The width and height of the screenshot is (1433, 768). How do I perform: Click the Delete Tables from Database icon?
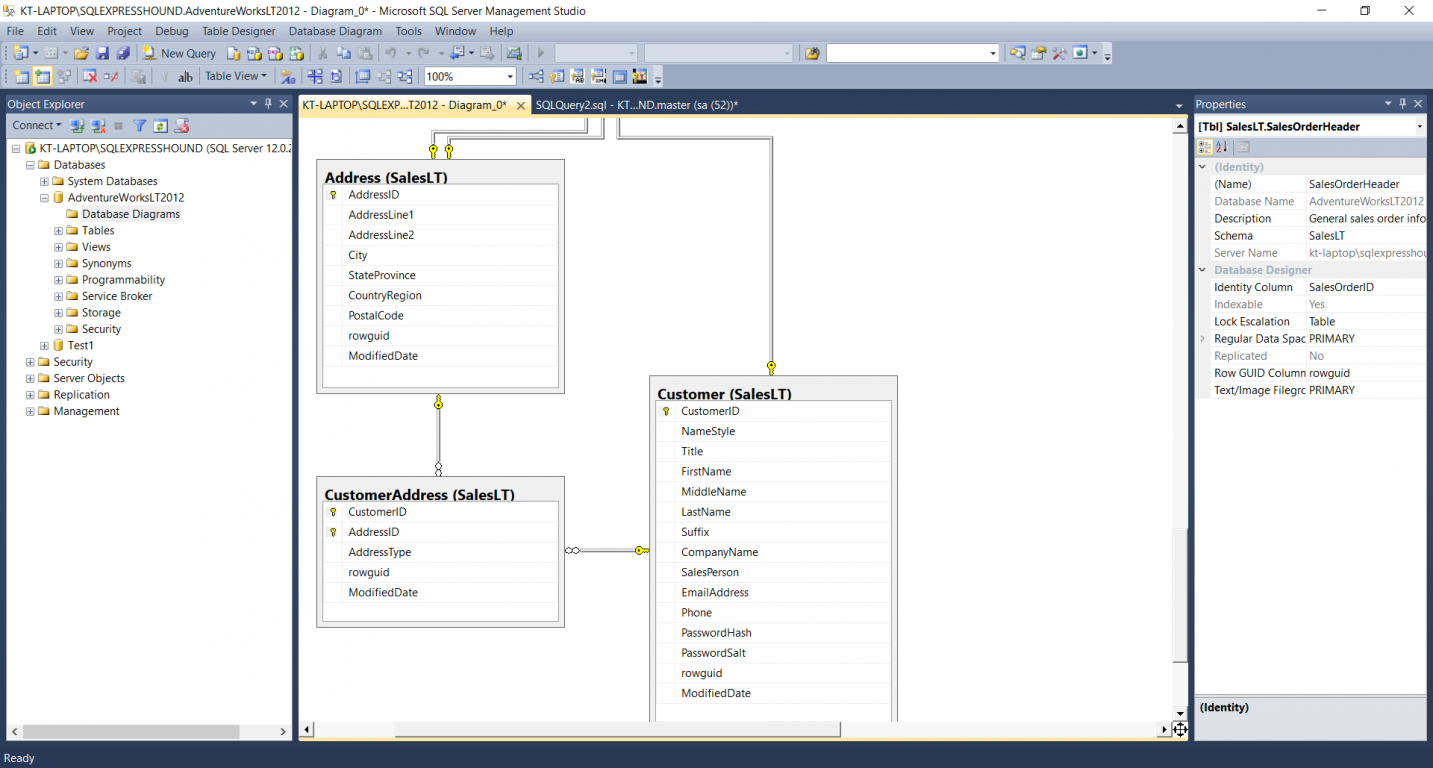[x=90, y=76]
